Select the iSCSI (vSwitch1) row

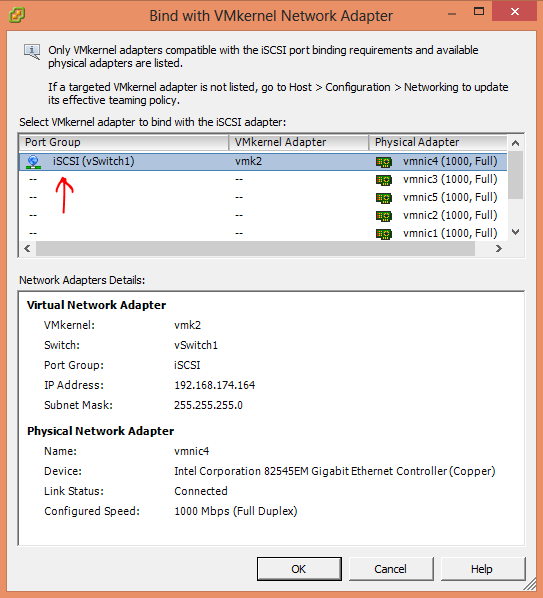click(x=263, y=162)
